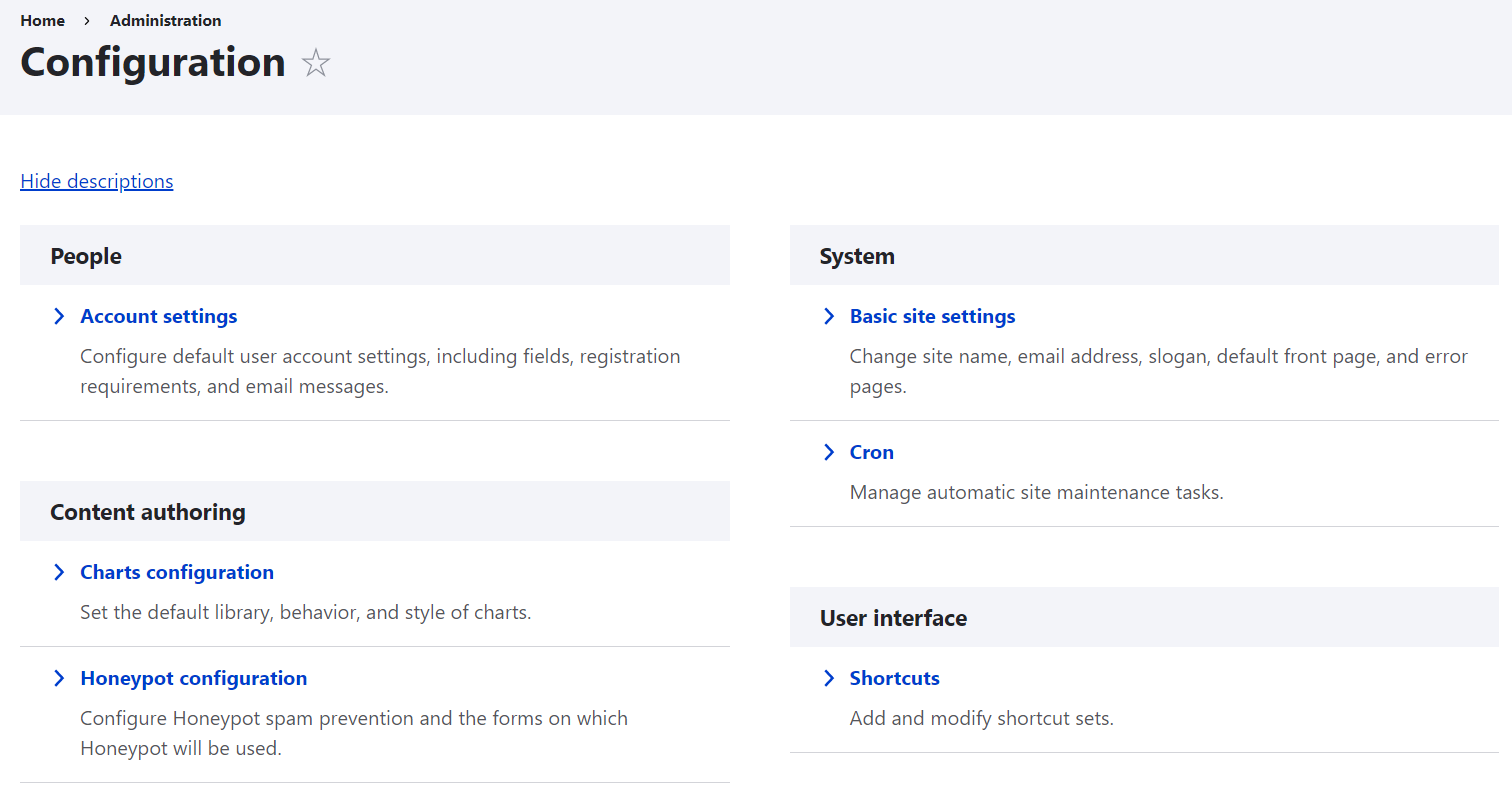1512x797 pixels.
Task: Click the chevron beside Account settings
Action: (x=59, y=316)
